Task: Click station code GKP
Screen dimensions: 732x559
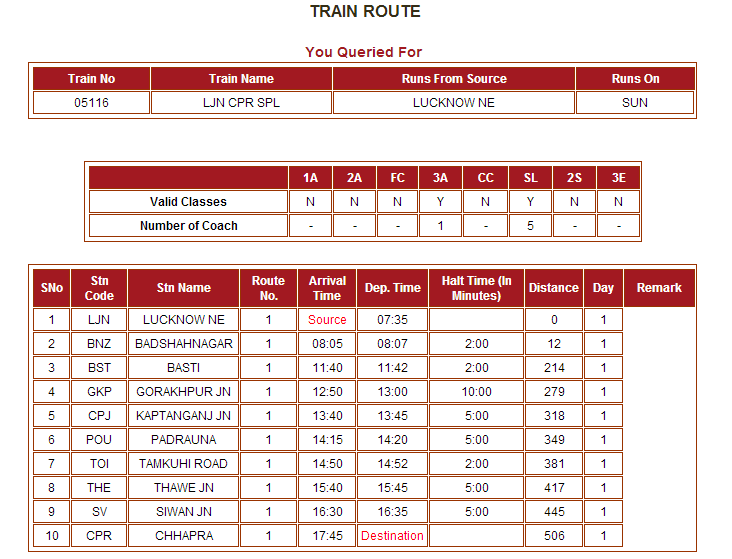Action: click(x=99, y=392)
